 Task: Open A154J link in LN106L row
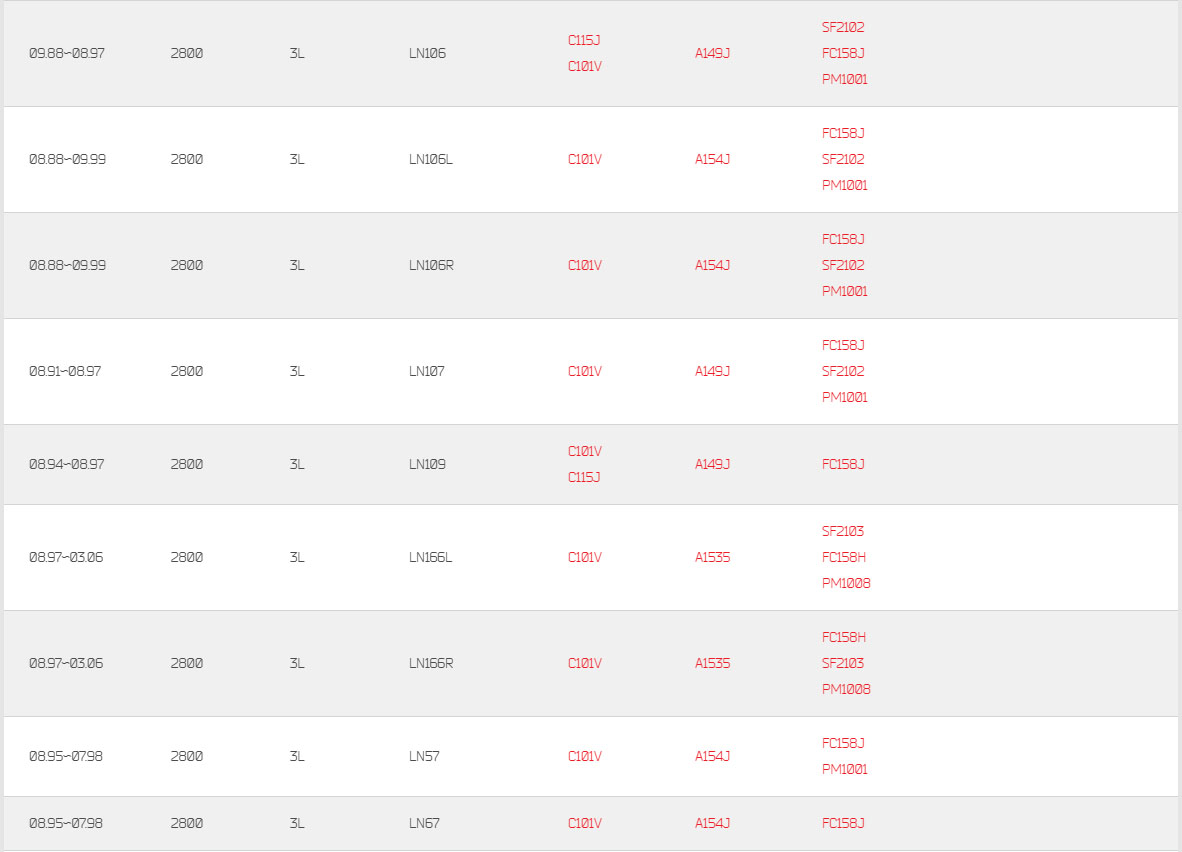[712, 159]
